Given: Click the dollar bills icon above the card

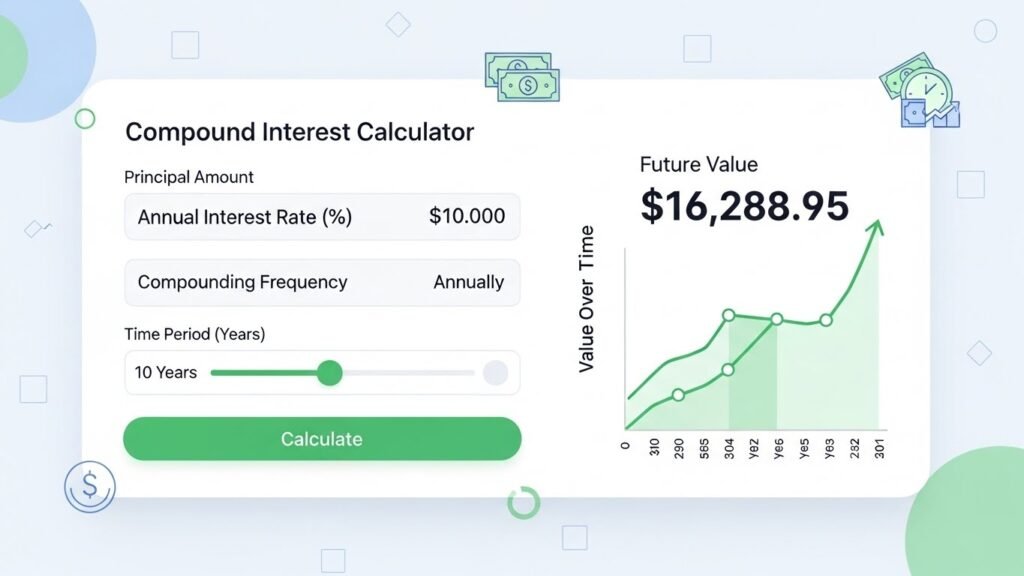Looking at the screenshot, I should pos(522,76).
